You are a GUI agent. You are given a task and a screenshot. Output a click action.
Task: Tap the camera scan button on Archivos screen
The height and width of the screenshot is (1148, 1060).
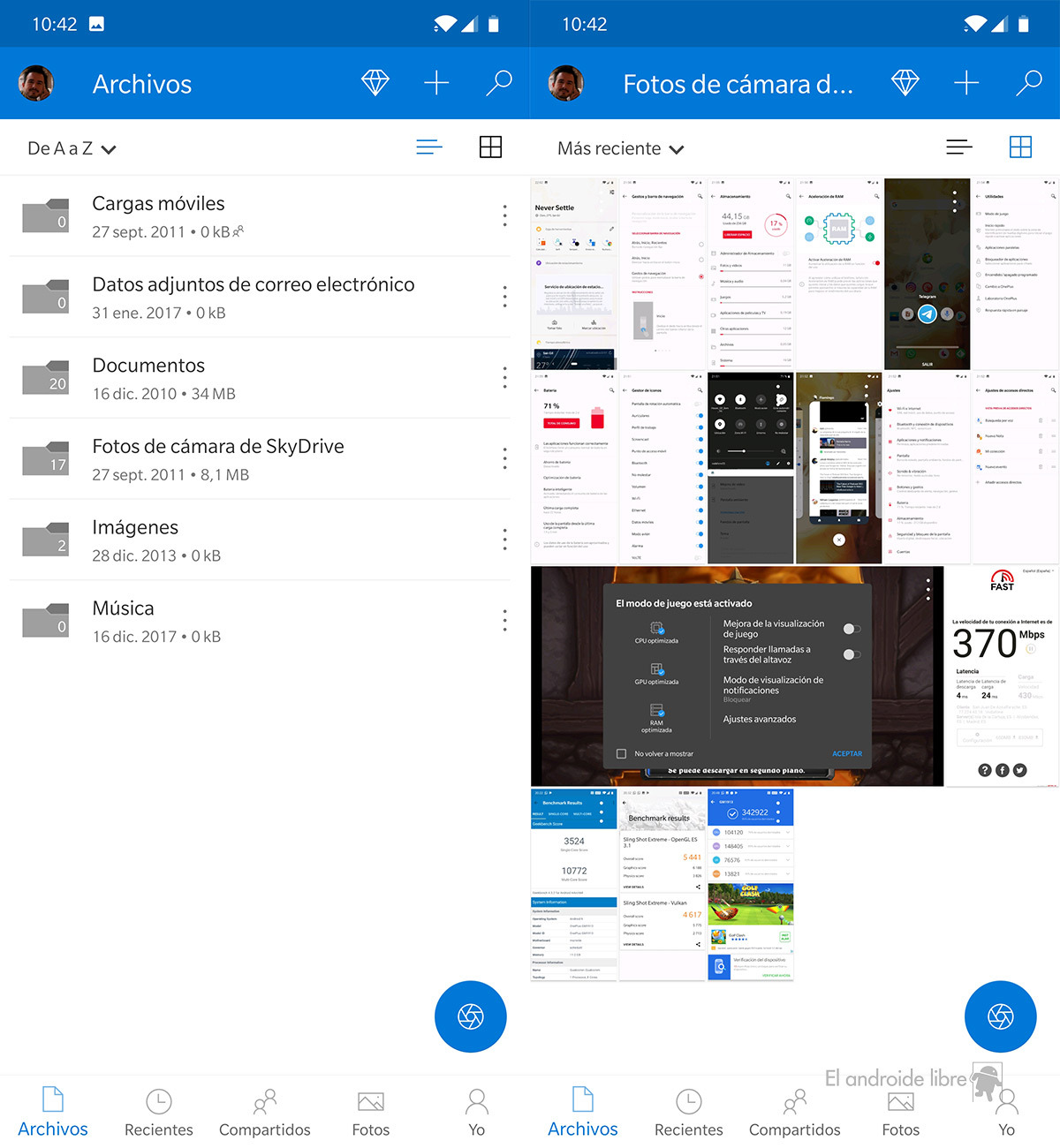click(471, 1016)
